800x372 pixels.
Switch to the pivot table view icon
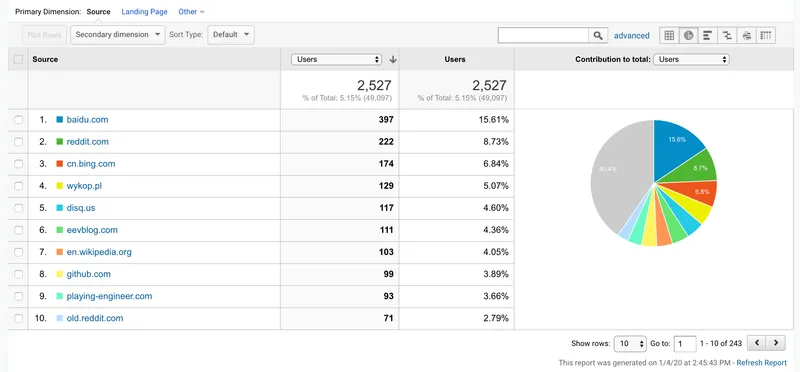coord(765,35)
